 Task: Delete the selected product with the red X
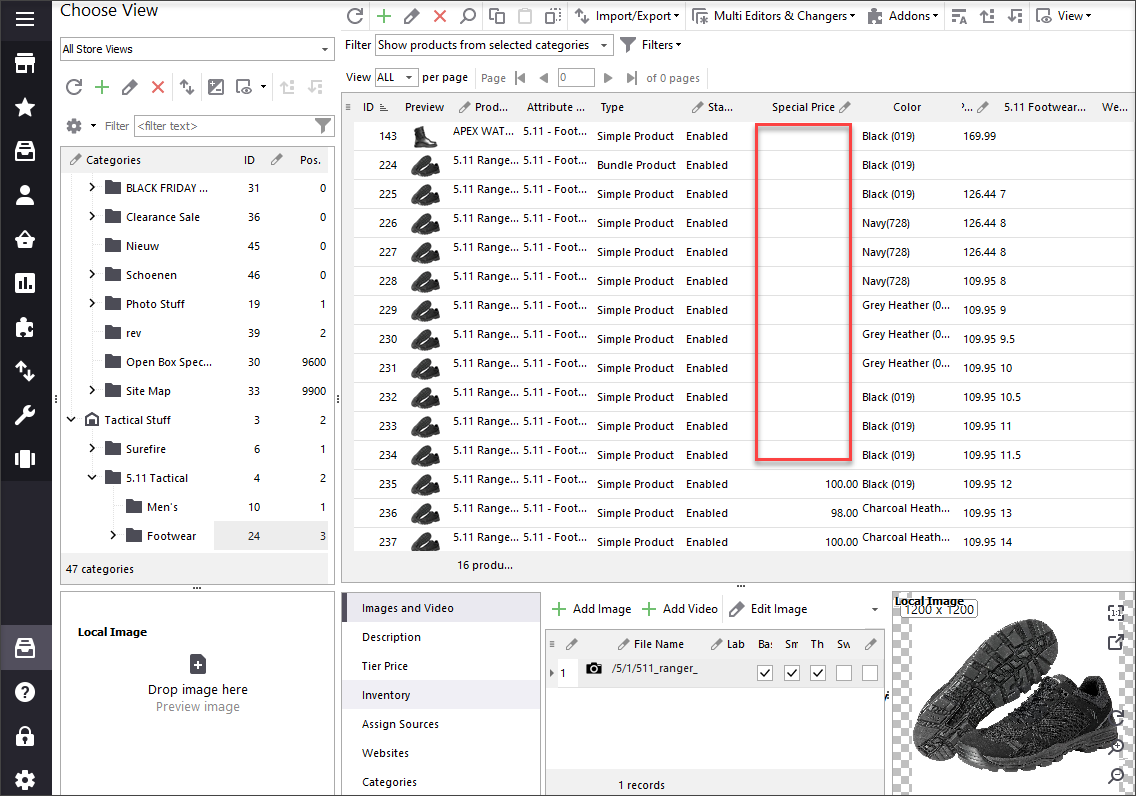[440, 16]
